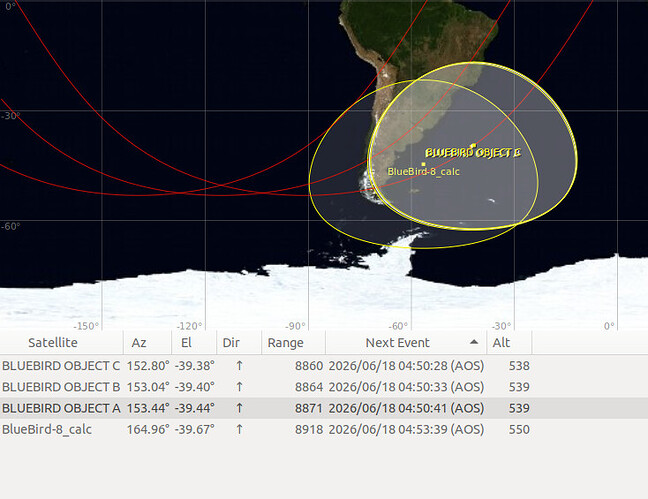Select the BLUEBIRD OBJECT C row
The height and width of the screenshot is (499, 648).
coord(324,366)
